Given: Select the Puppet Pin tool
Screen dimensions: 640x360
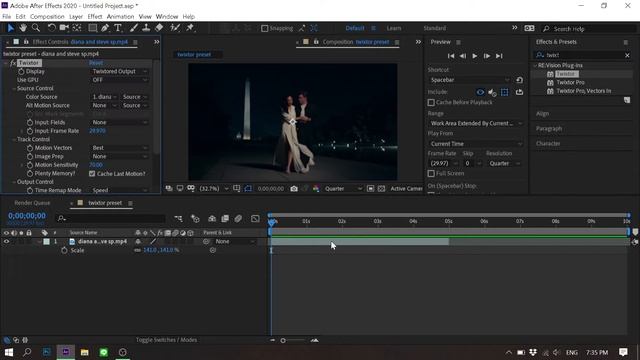Looking at the screenshot, I should pos(190,28).
